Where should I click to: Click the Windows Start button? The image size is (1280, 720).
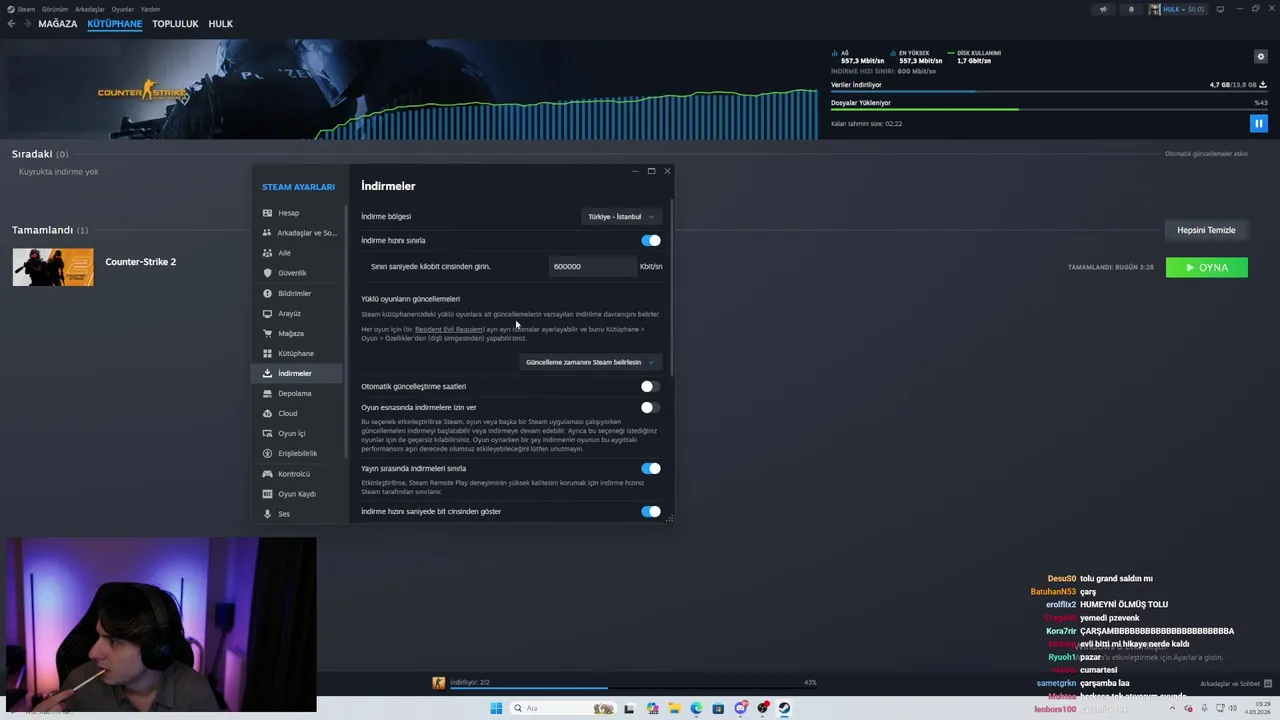tap(496, 708)
